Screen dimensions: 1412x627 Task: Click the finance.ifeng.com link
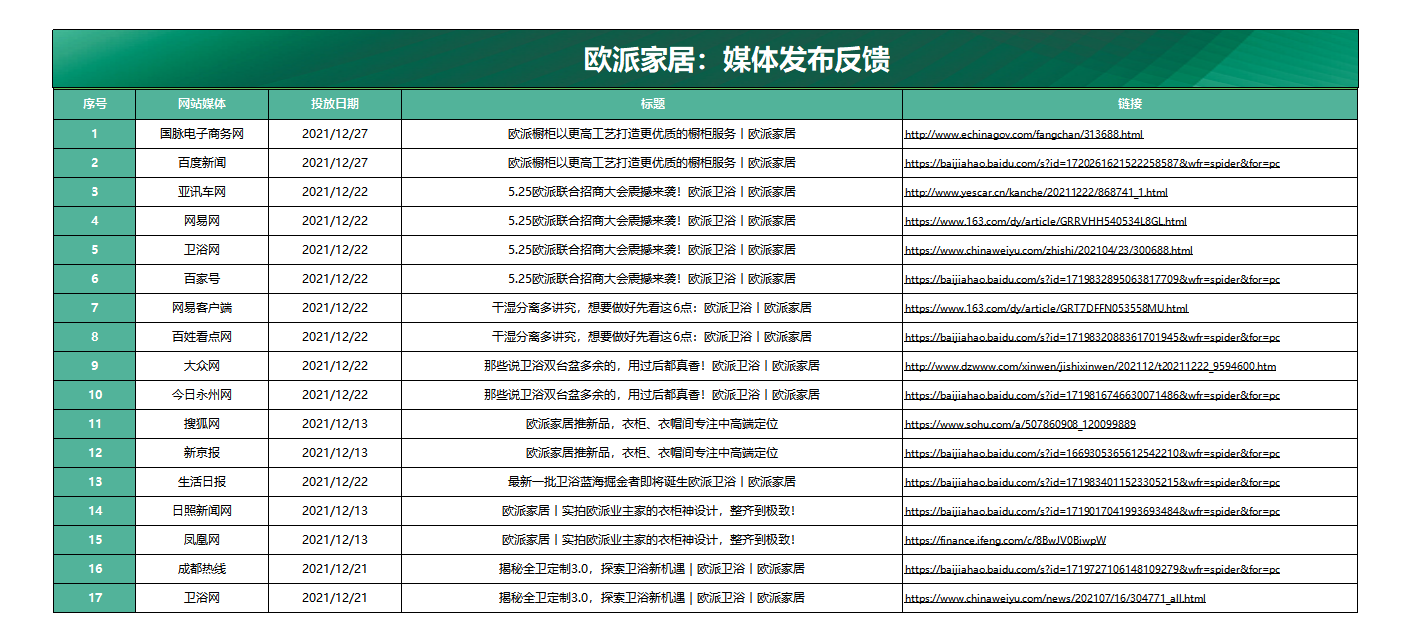(x=1005, y=540)
